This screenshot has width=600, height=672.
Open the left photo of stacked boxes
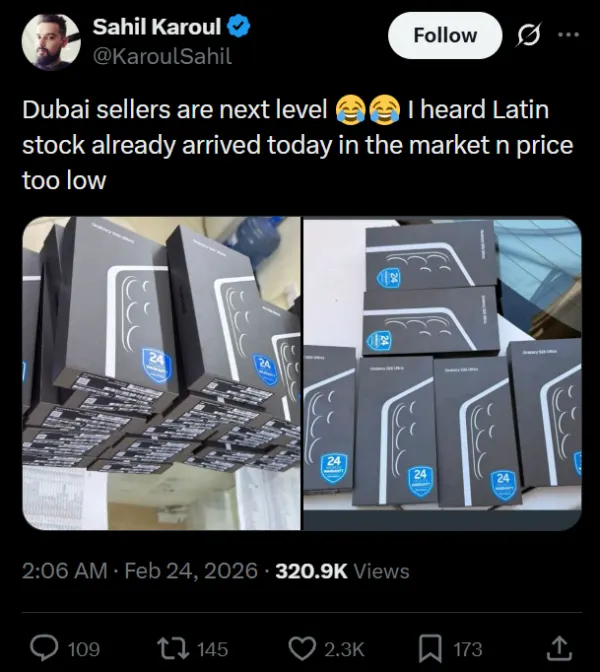160,374
